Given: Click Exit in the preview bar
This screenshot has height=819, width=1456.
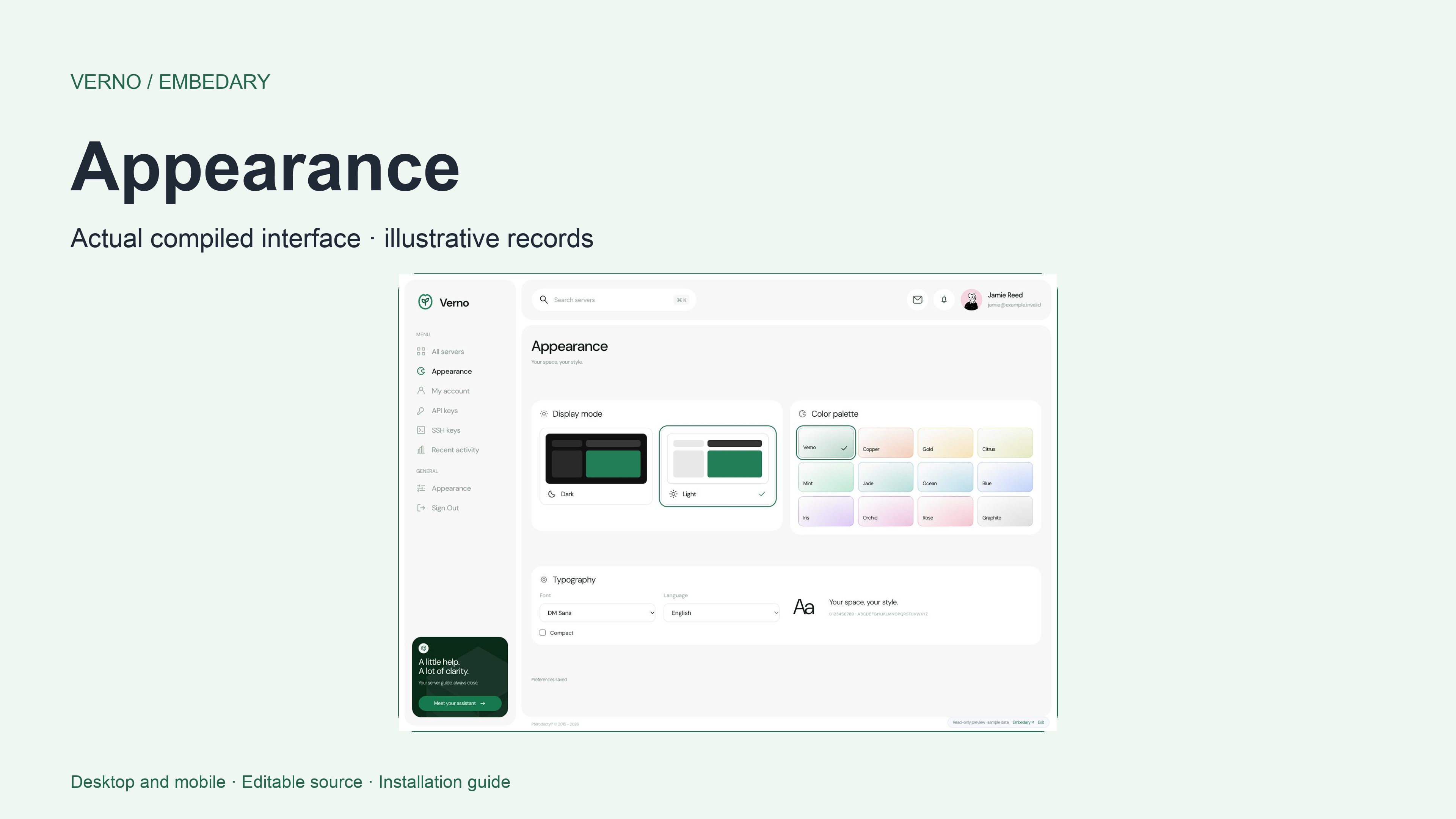Looking at the screenshot, I should (x=1040, y=722).
